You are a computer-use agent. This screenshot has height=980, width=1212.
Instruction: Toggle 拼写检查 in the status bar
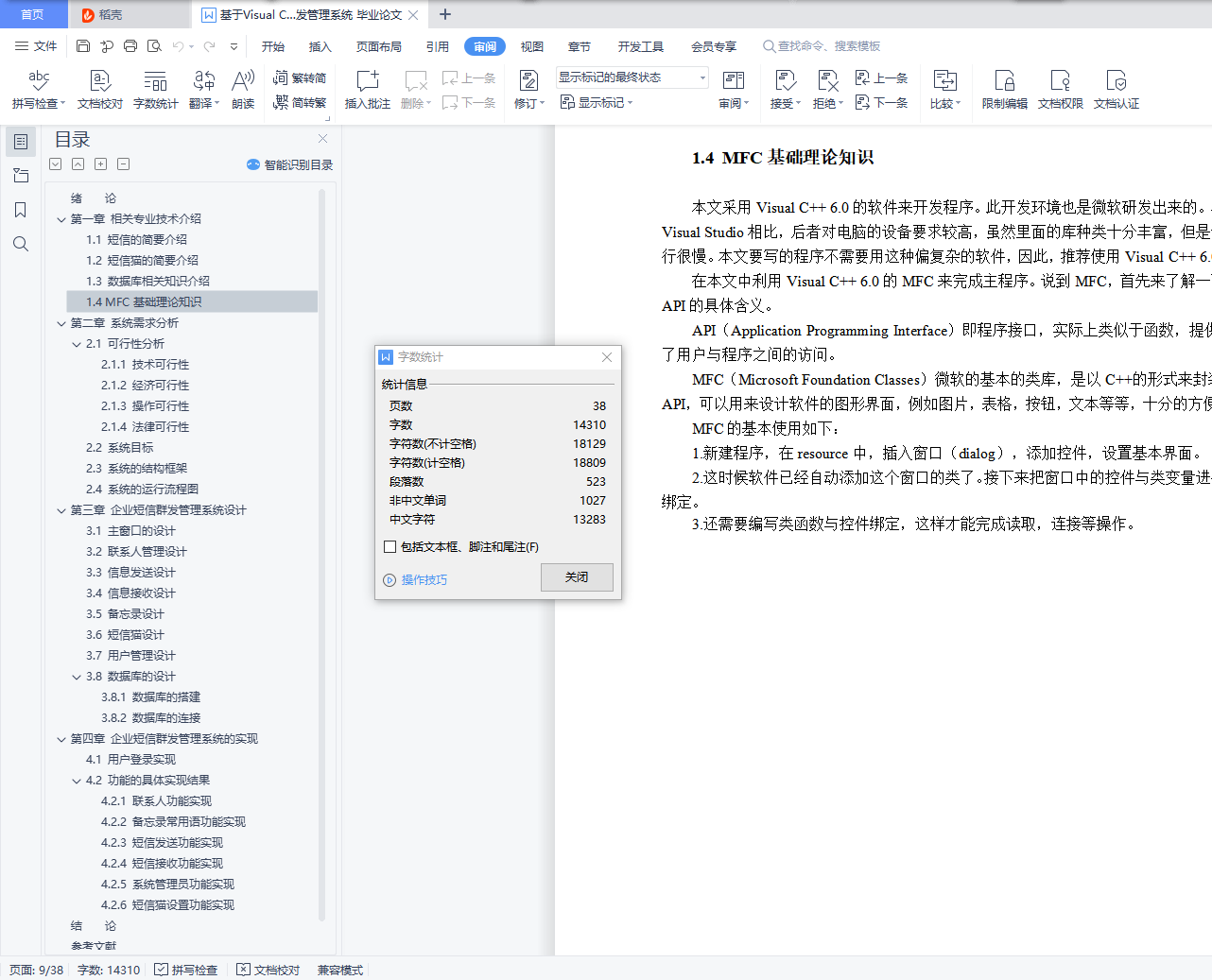click(x=186, y=970)
